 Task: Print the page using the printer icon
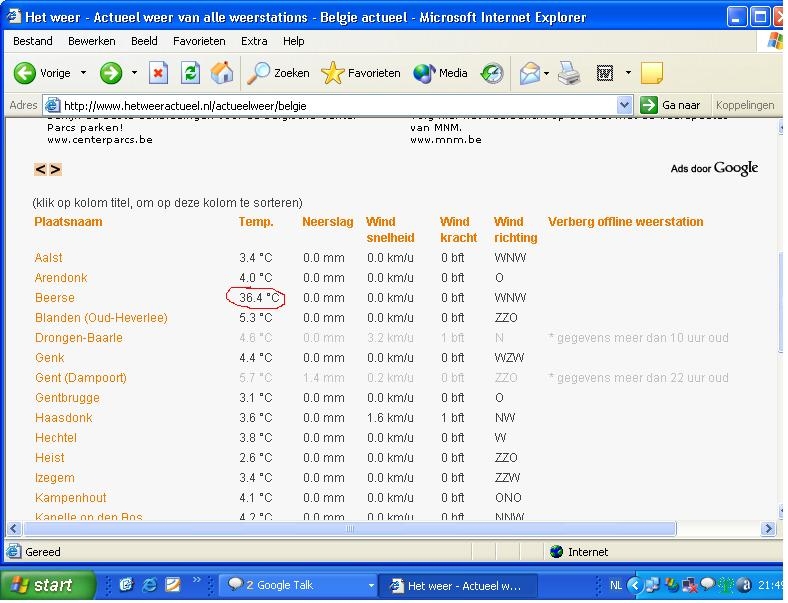click(569, 73)
